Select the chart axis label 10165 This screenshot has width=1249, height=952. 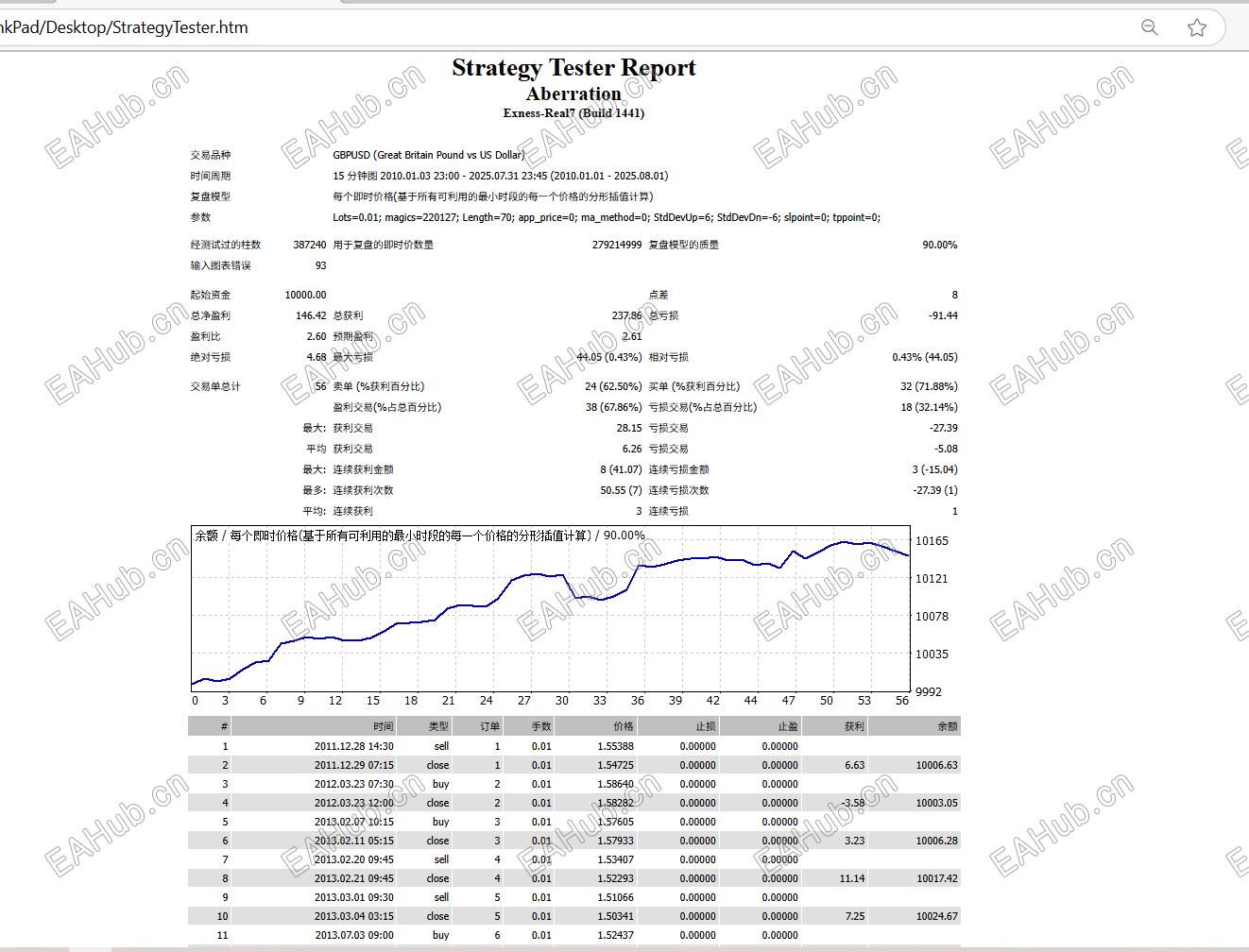932,541
